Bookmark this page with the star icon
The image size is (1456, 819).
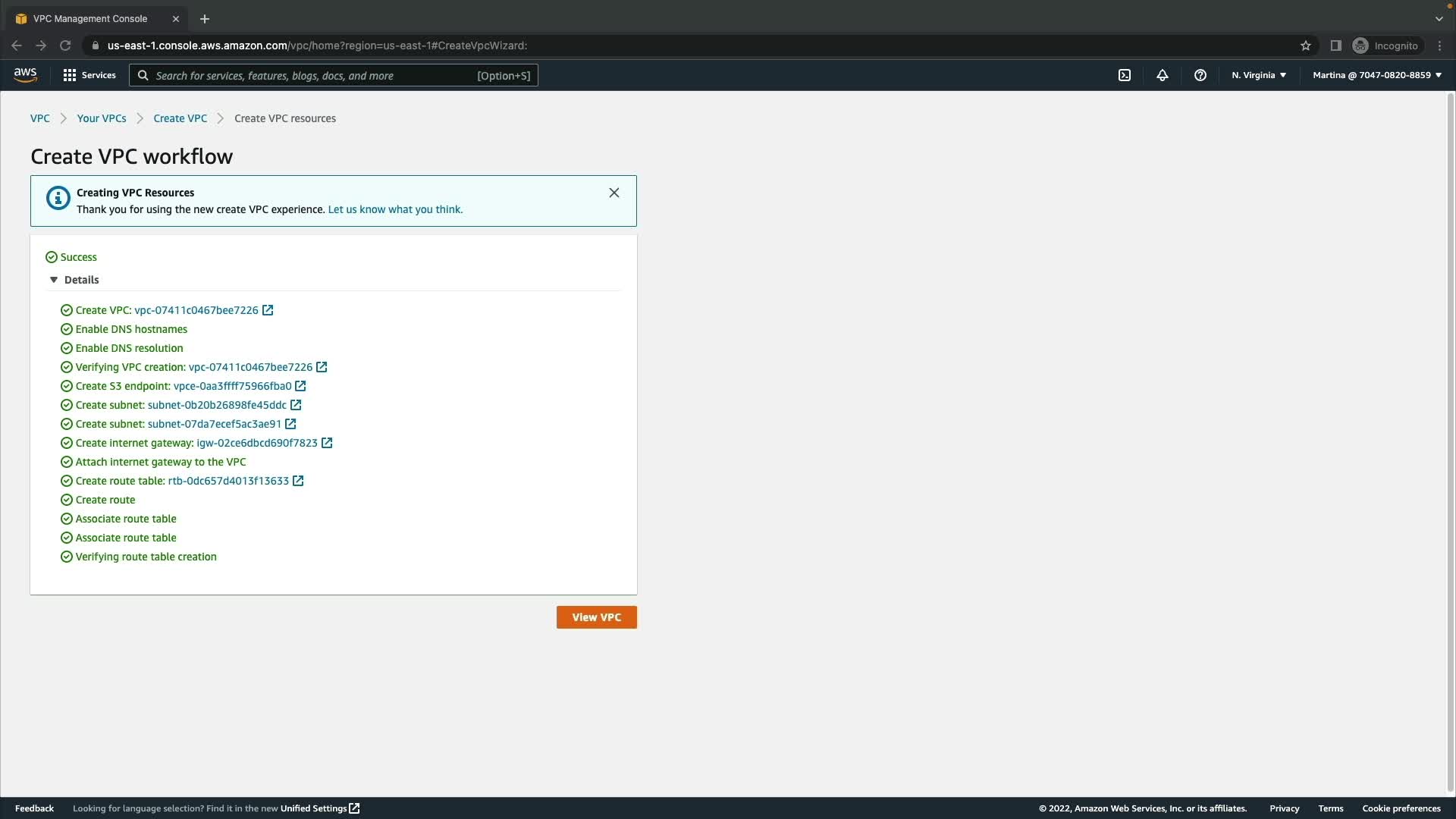[x=1305, y=45]
